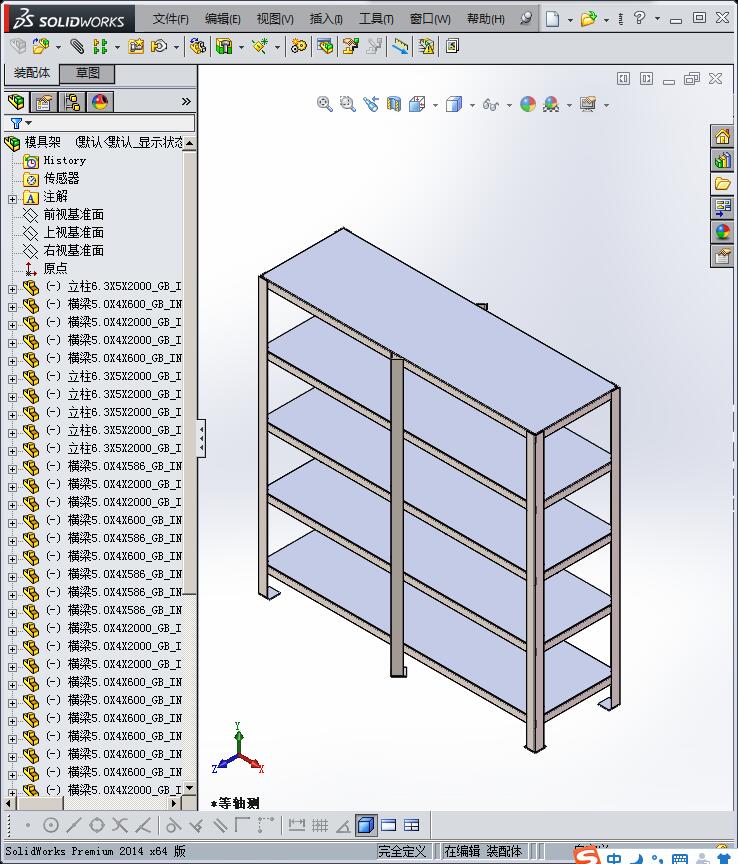Screen dimensions: 738x864
Task: Expand the topmost 立柱6.3X5X2000 component
Action: (x=13, y=289)
